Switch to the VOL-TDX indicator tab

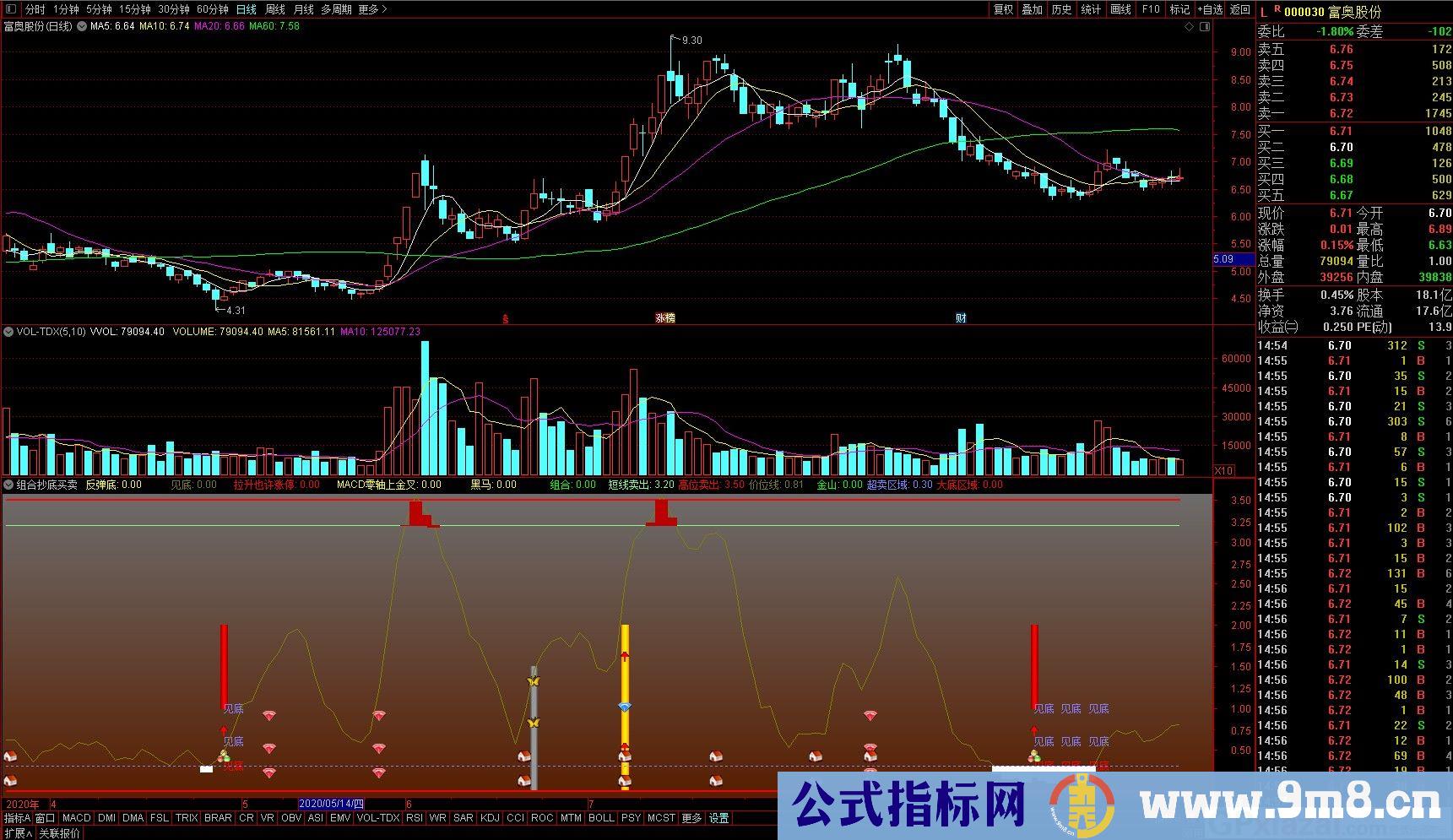(378, 818)
